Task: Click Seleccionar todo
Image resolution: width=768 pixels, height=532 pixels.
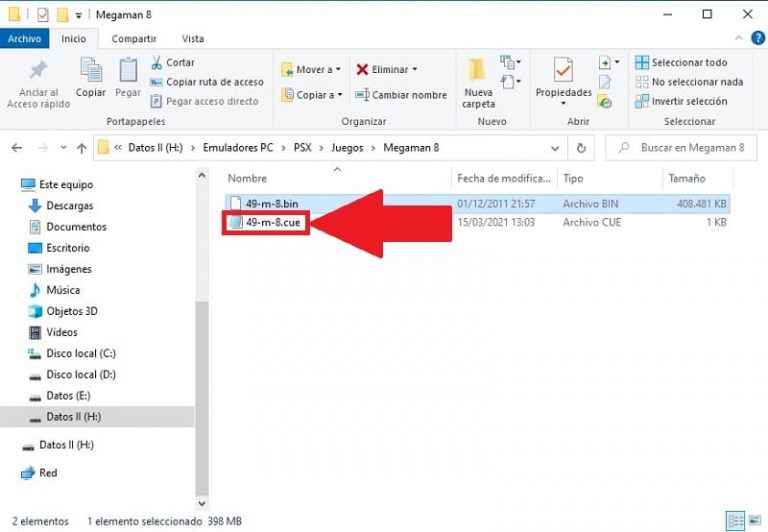Action: click(681, 62)
